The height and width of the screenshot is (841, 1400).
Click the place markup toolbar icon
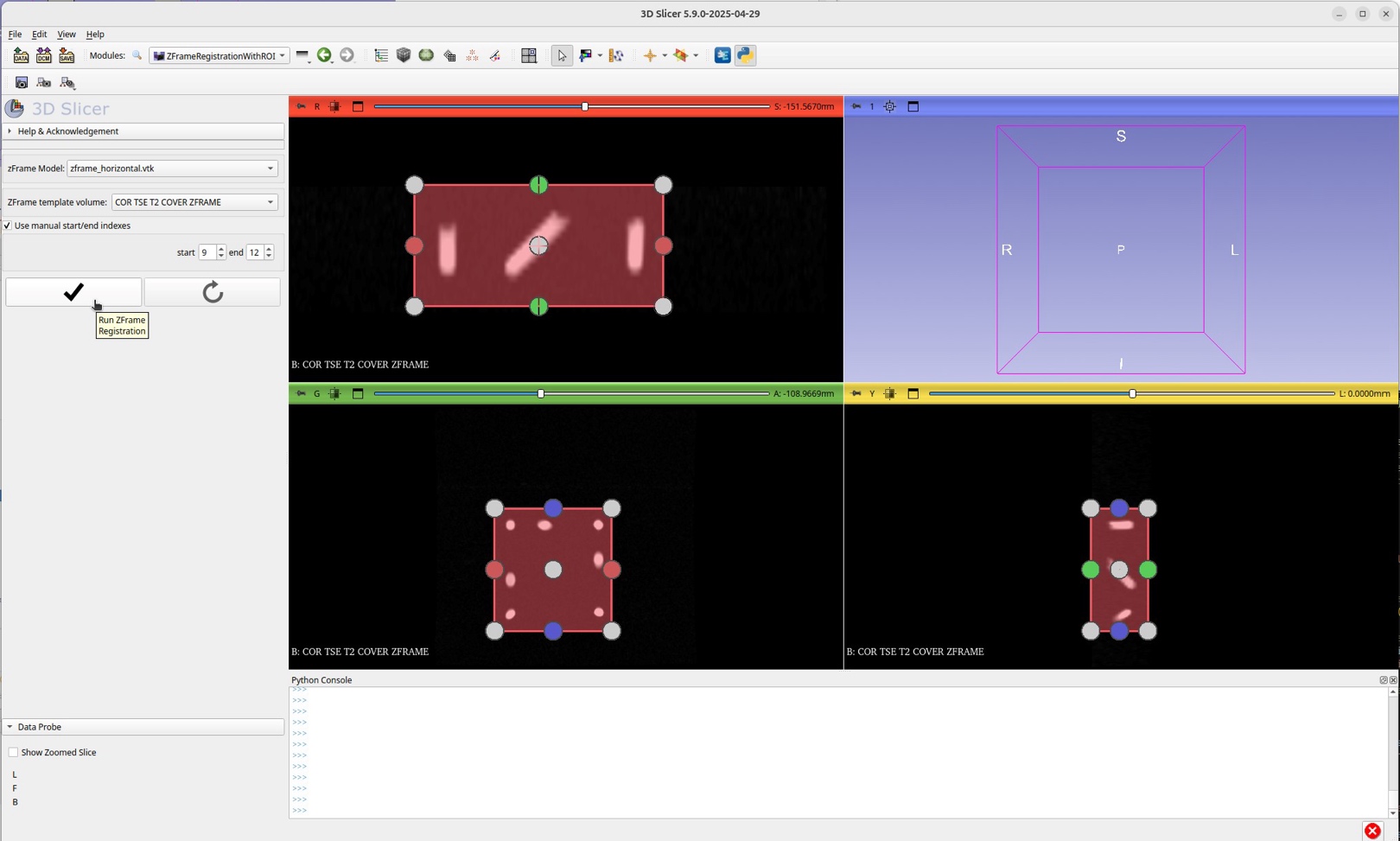click(616, 55)
